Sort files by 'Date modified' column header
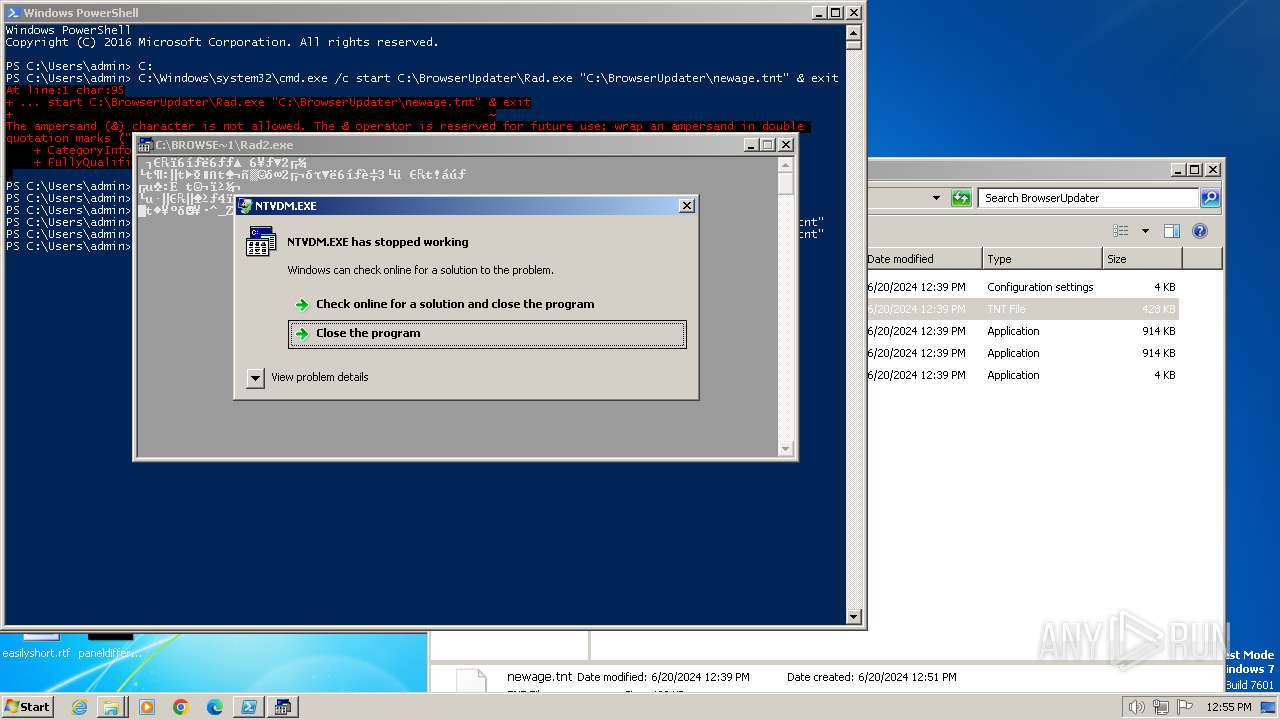1280x720 pixels. coord(922,259)
